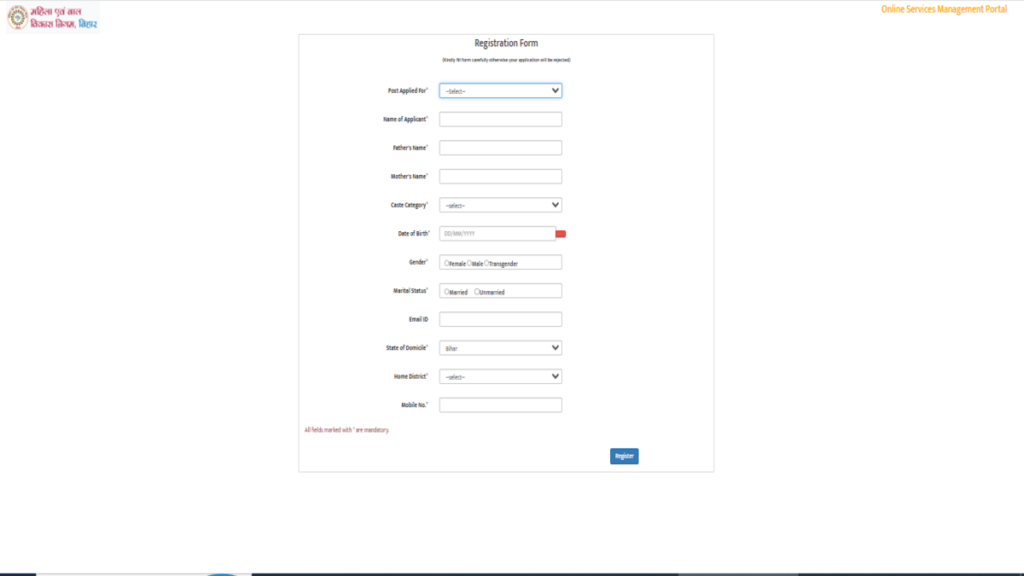This screenshot has height=576, width=1024.
Task: Open the red calendar date picker icon
Action: point(560,234)
